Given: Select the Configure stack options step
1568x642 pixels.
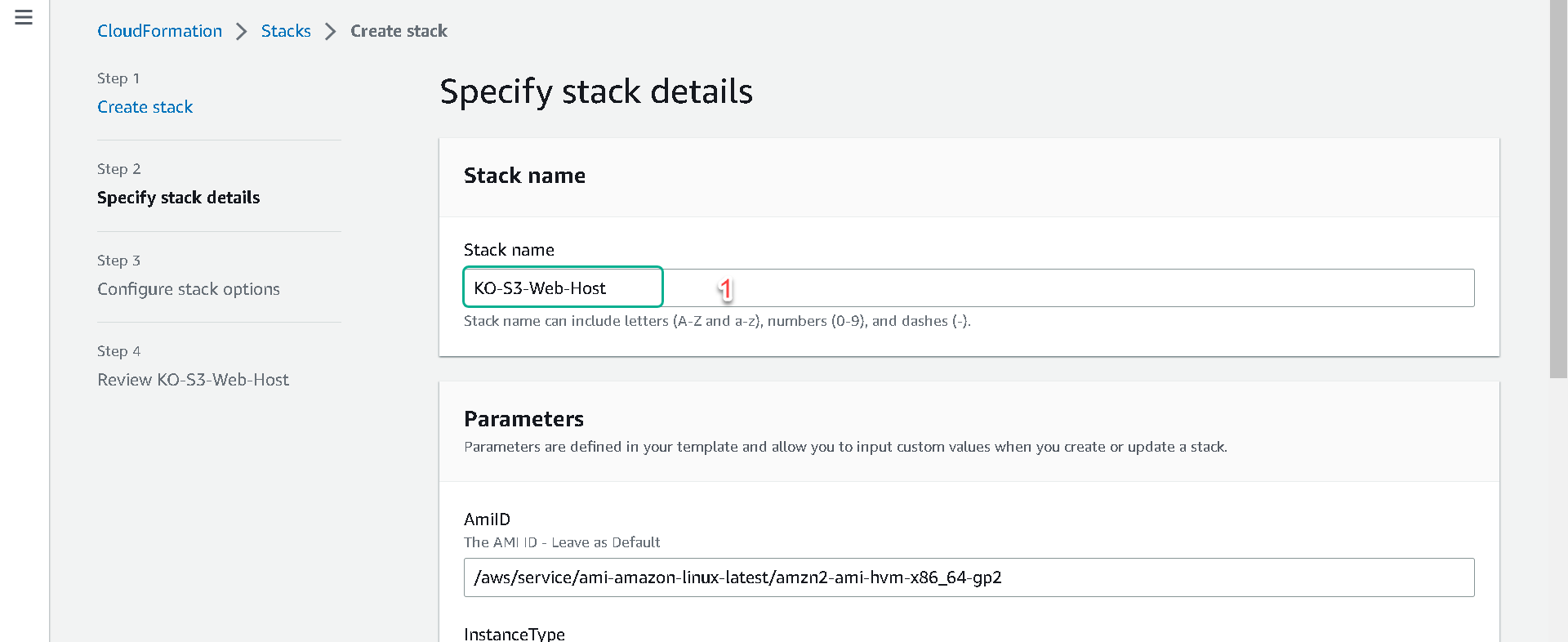Looking at the screenshot, I should [x=189, y=289].
